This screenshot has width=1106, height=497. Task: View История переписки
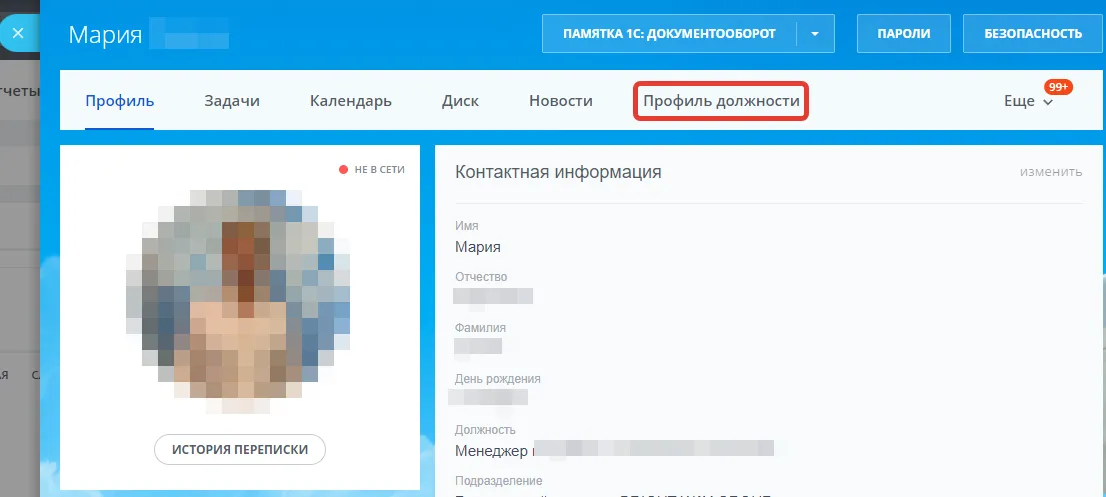[x=240, y=450]
